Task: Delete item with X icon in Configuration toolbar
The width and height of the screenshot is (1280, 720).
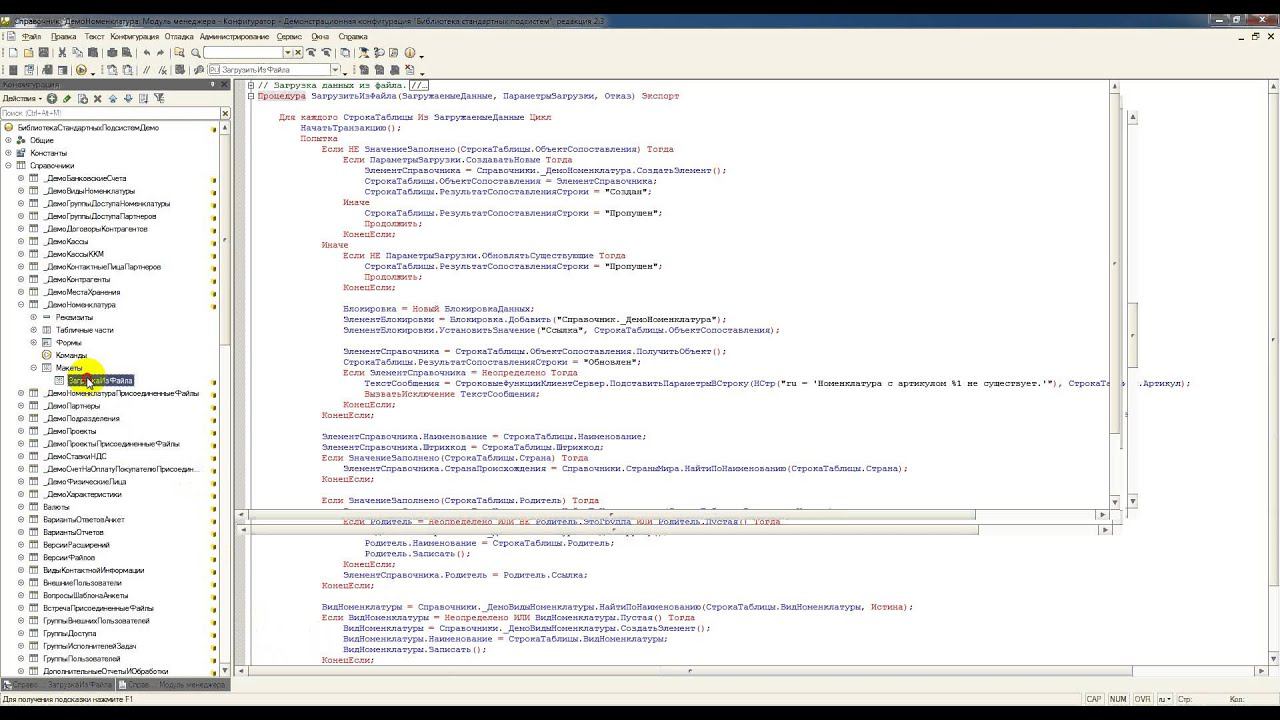Action: coord(97,98)
